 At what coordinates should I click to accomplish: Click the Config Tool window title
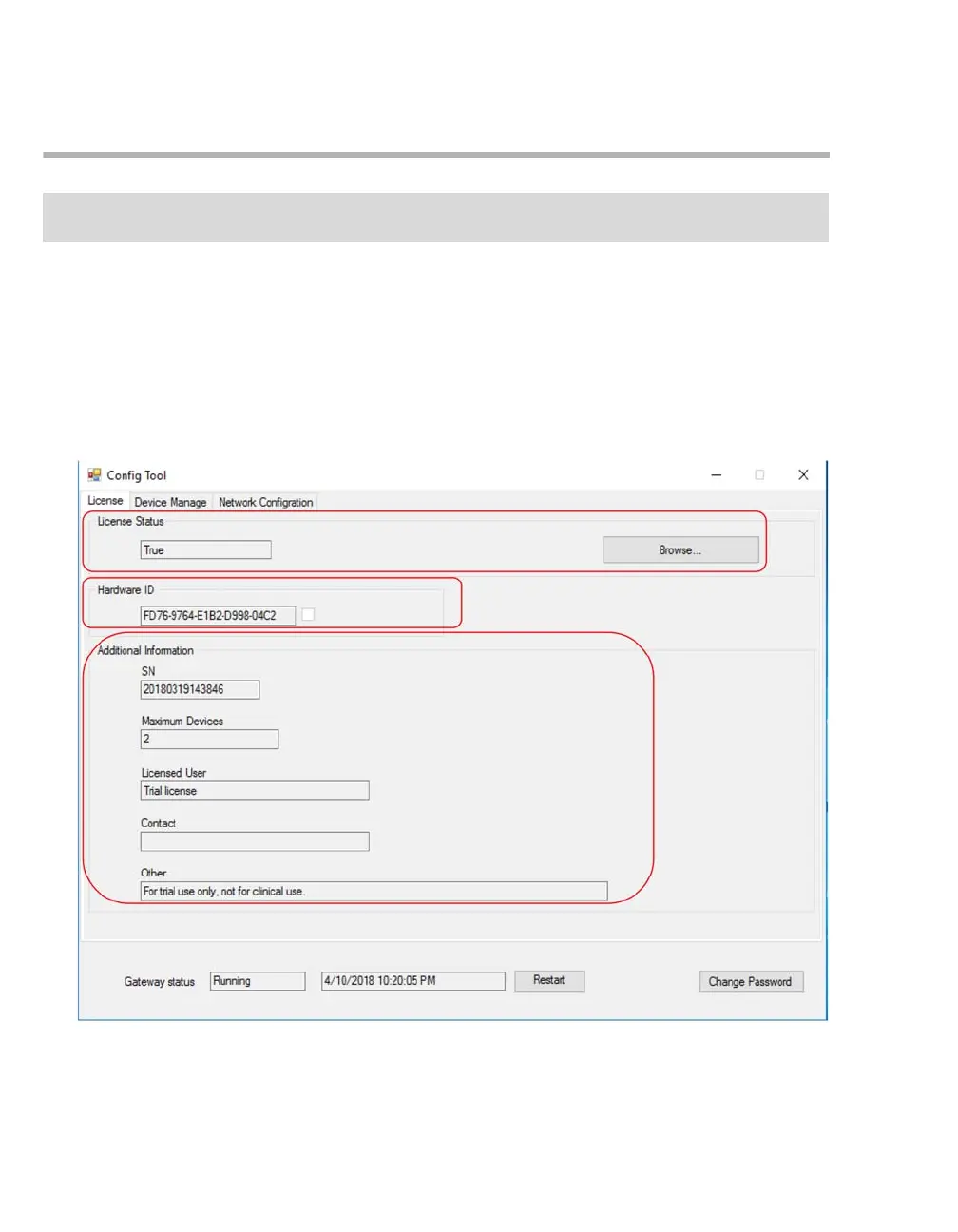pyautogui.click(x=137, y=475)
